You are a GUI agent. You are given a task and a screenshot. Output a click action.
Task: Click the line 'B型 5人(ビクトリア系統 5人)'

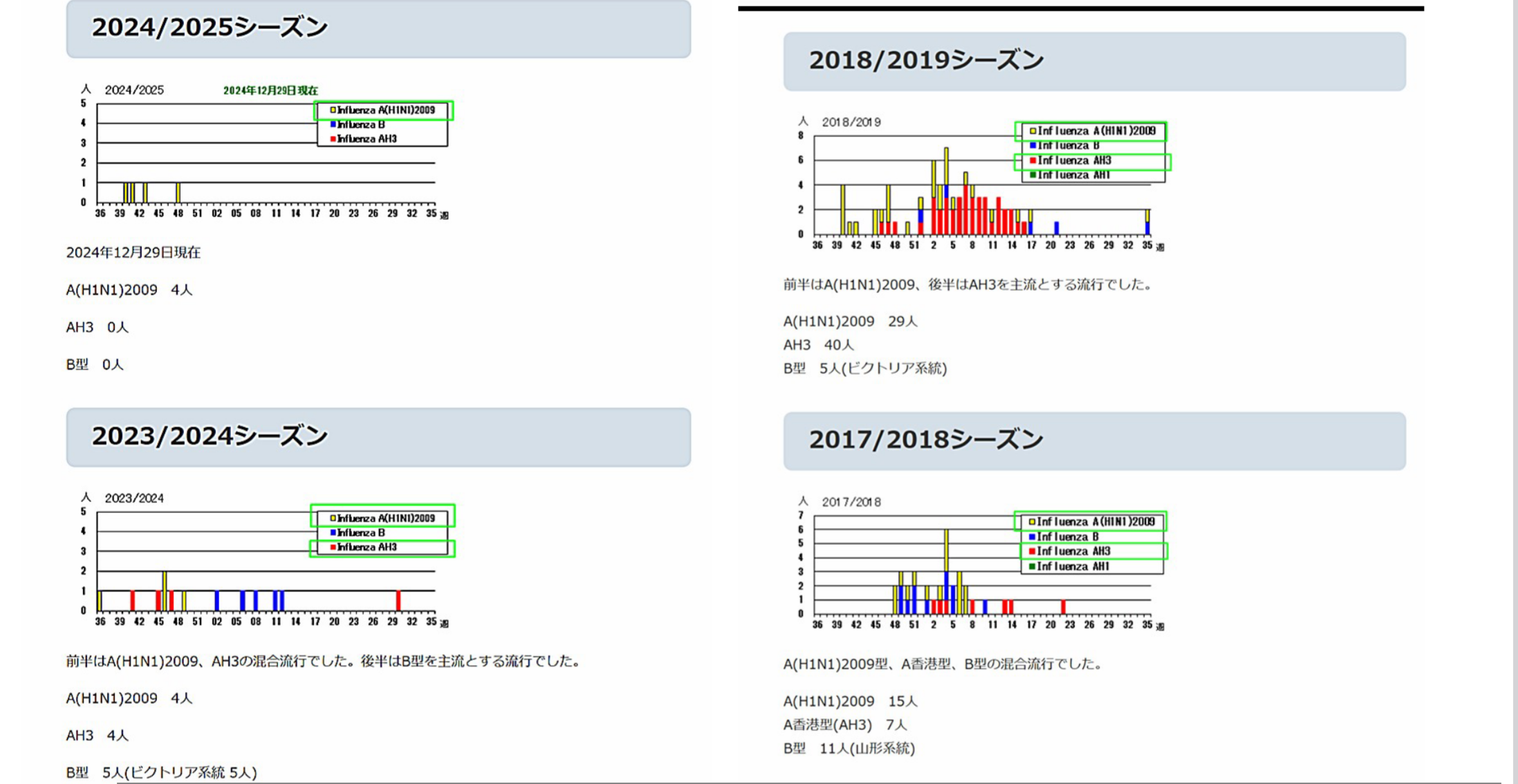pyautogui.click(x=161, y=772)
